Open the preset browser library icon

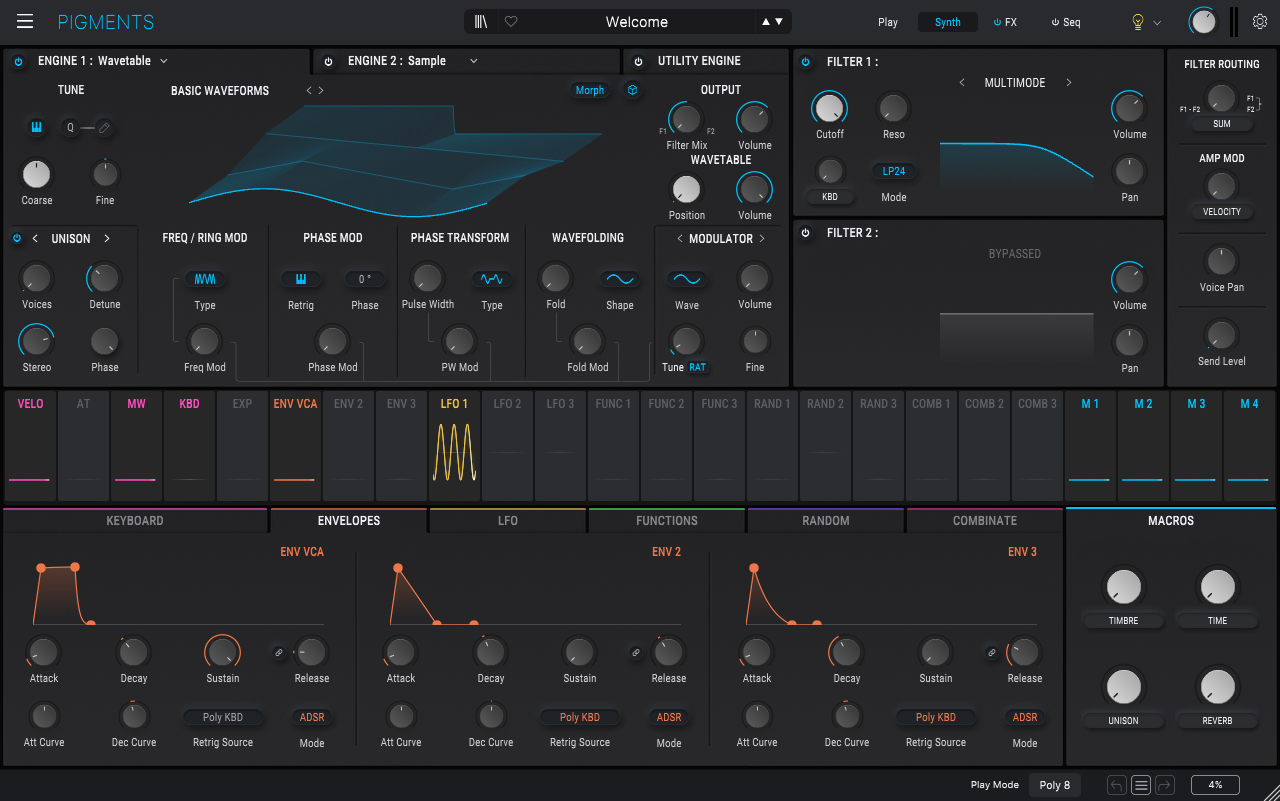tap(482, 22)
